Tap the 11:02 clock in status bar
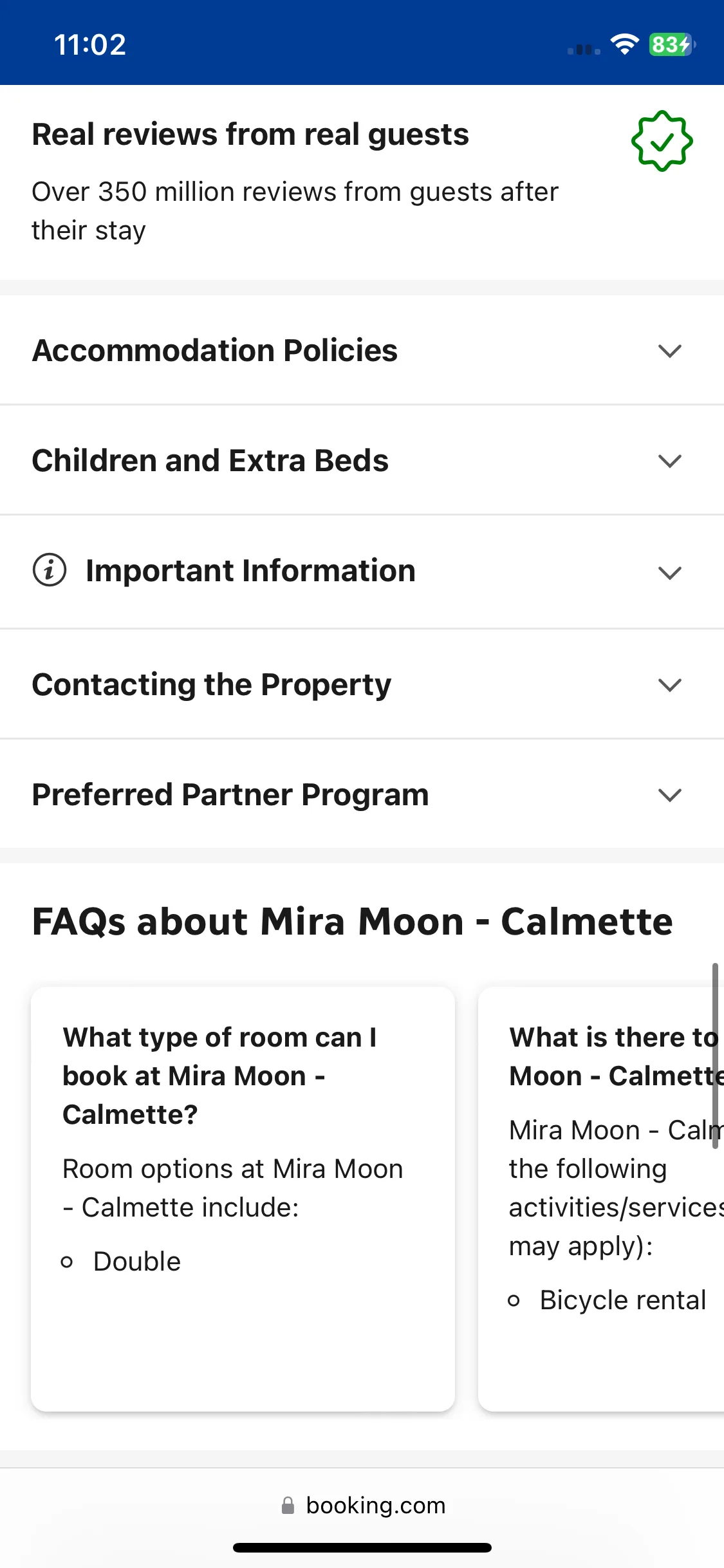The image size is (724, 1568). pos(90,45)
